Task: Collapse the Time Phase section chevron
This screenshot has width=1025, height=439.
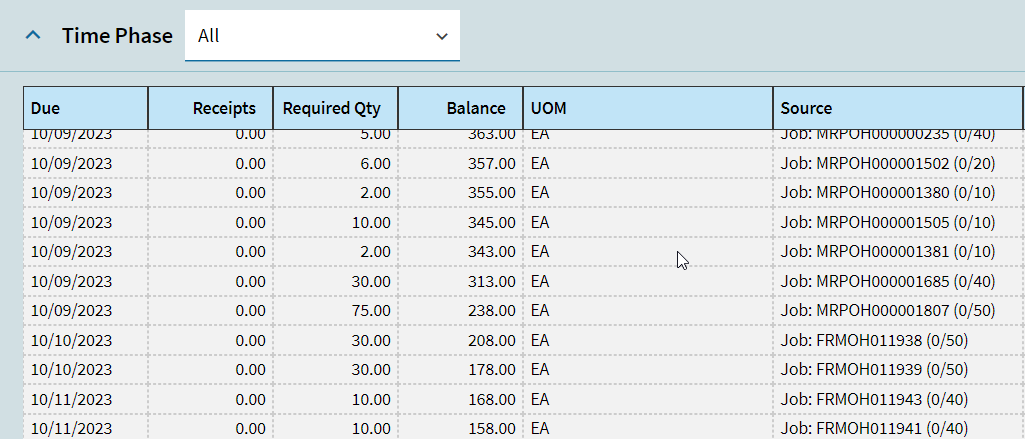Action: coord(34,35)
